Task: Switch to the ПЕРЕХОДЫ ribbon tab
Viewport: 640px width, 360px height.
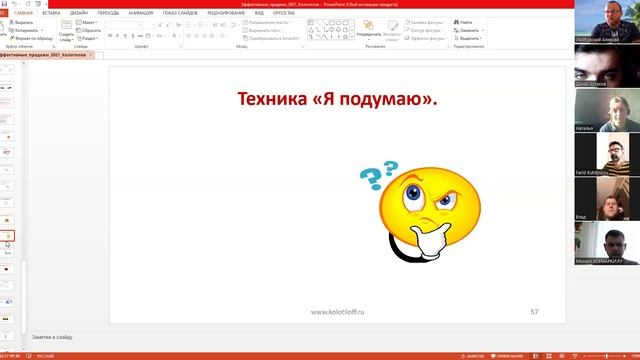Action: tap(108, 13)
